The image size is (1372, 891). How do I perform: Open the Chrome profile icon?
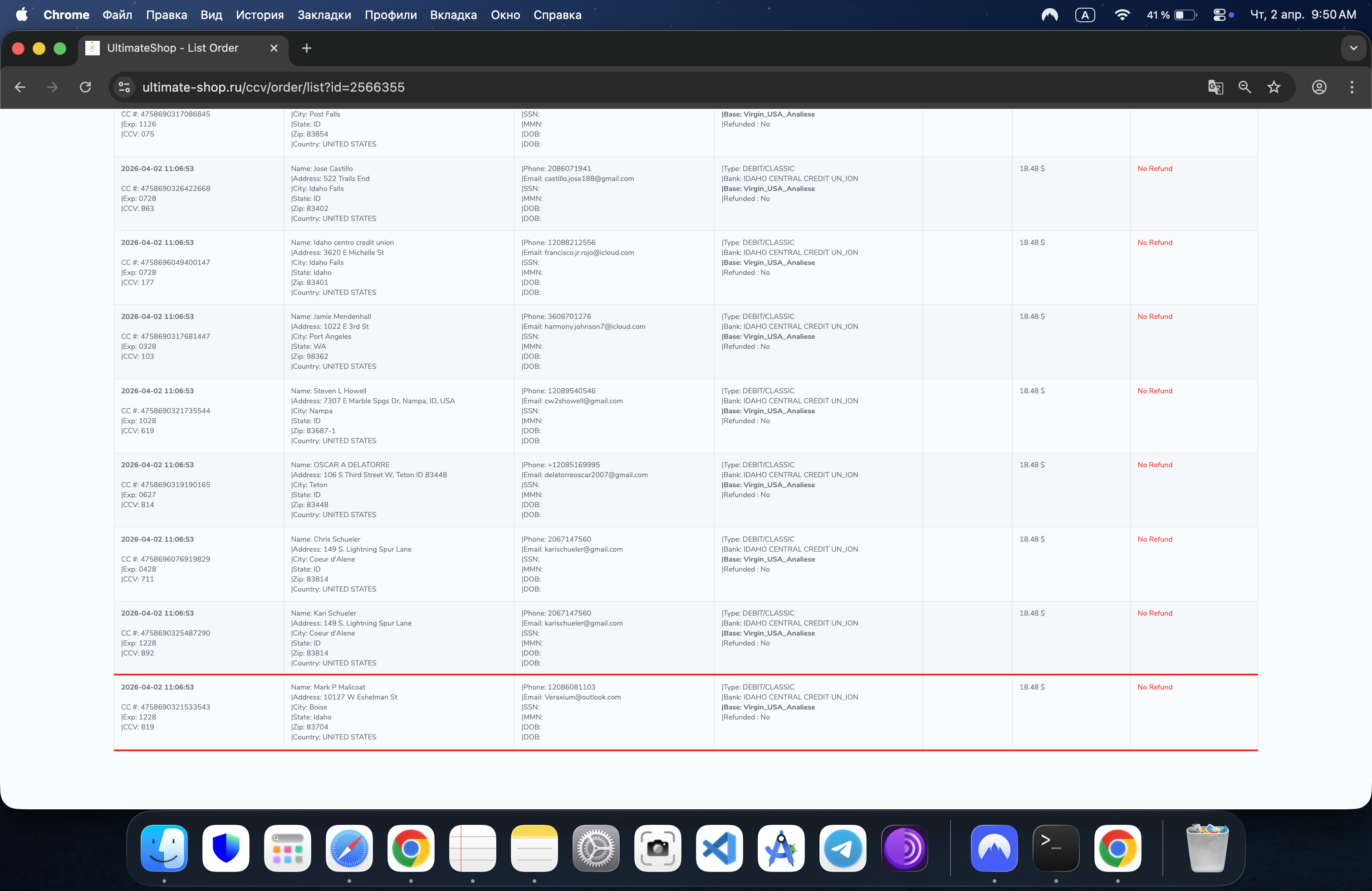1319,87
